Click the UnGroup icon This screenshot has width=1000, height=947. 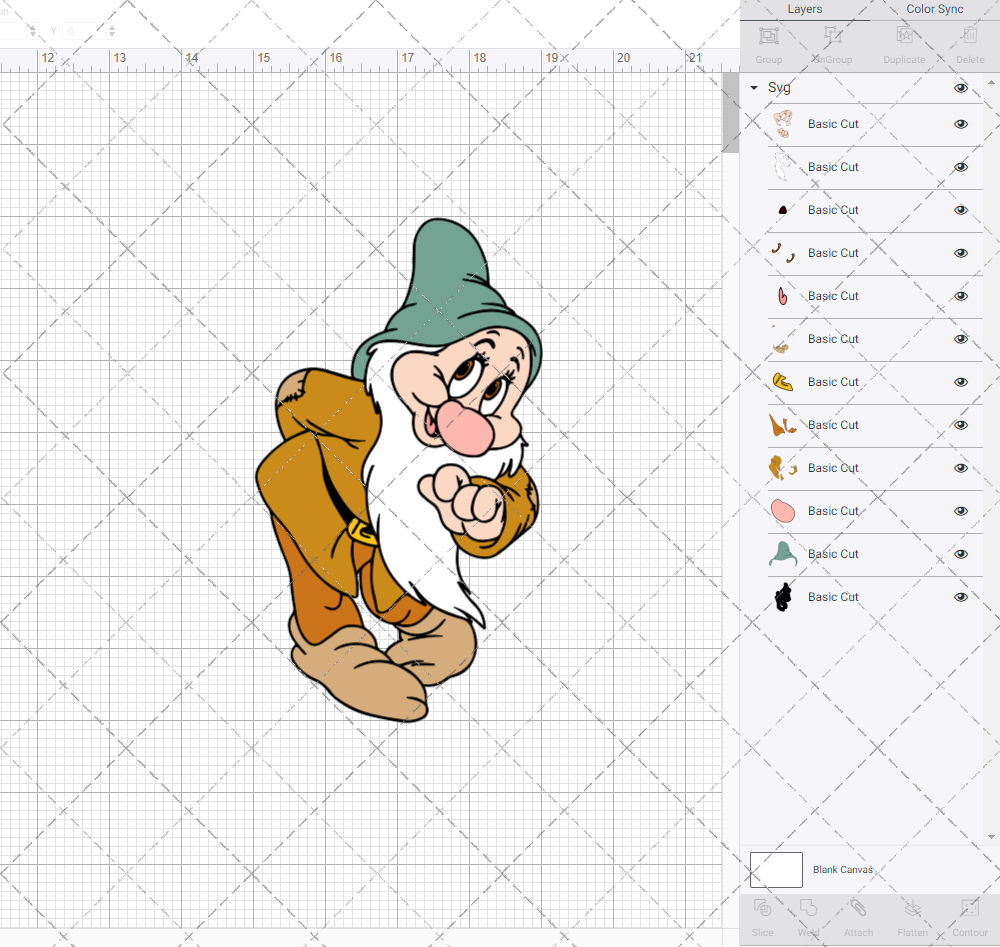tap(832, 36)
